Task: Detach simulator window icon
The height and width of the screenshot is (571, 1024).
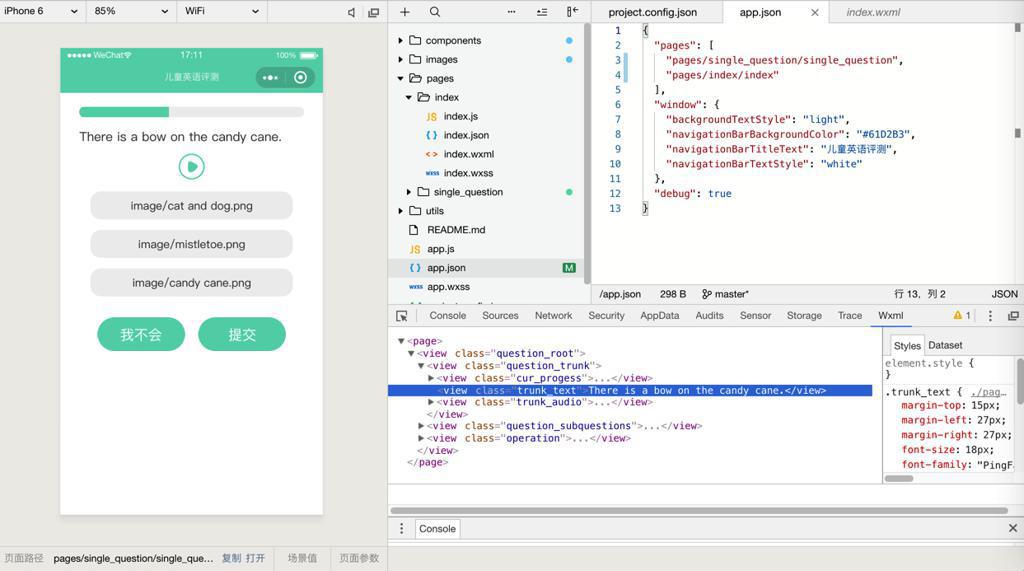Action: 374,12
